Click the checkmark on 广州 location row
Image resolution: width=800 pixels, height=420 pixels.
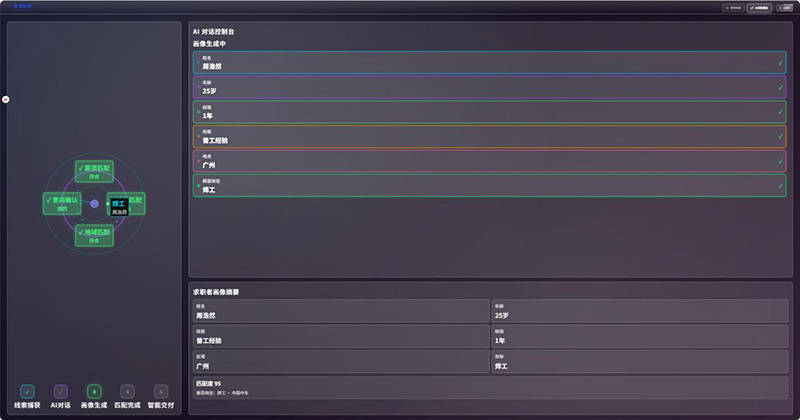click(780, 161)
